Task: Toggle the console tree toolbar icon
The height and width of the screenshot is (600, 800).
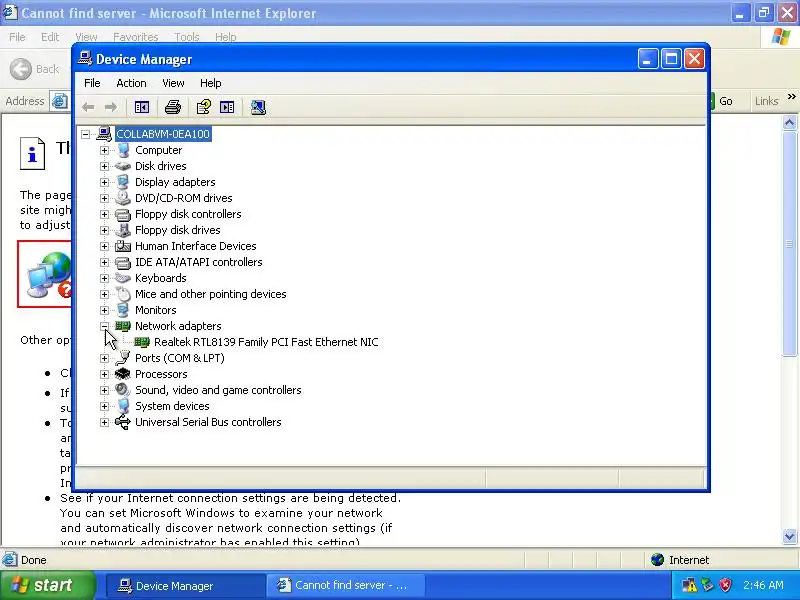Action: point(142,107)
